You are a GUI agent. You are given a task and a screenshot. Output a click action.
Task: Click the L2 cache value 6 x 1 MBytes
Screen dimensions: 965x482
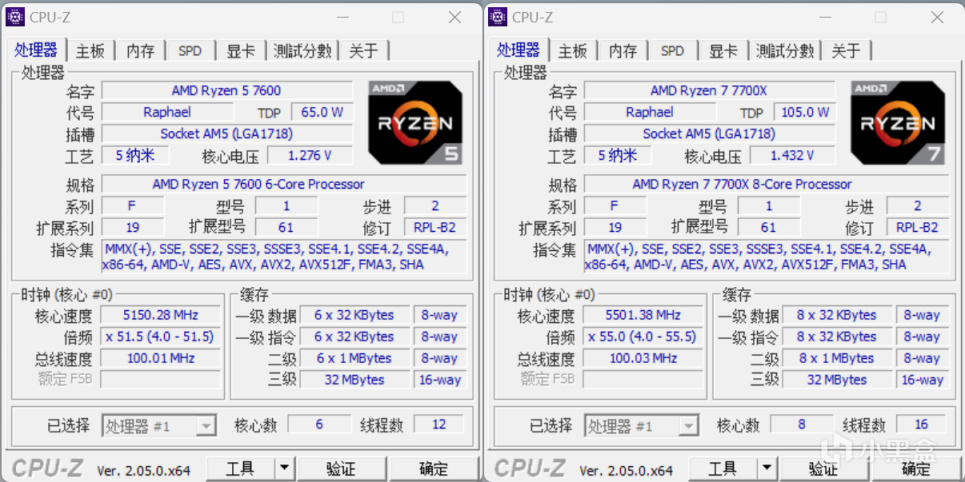(354, 358)
